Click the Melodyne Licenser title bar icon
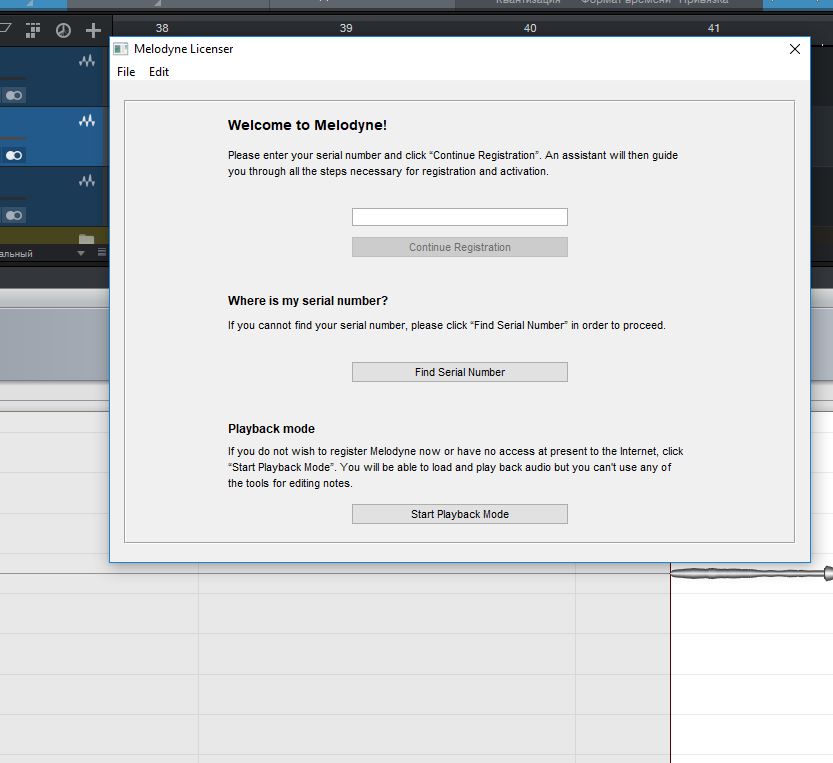833x763 pixels. (121, 49)
